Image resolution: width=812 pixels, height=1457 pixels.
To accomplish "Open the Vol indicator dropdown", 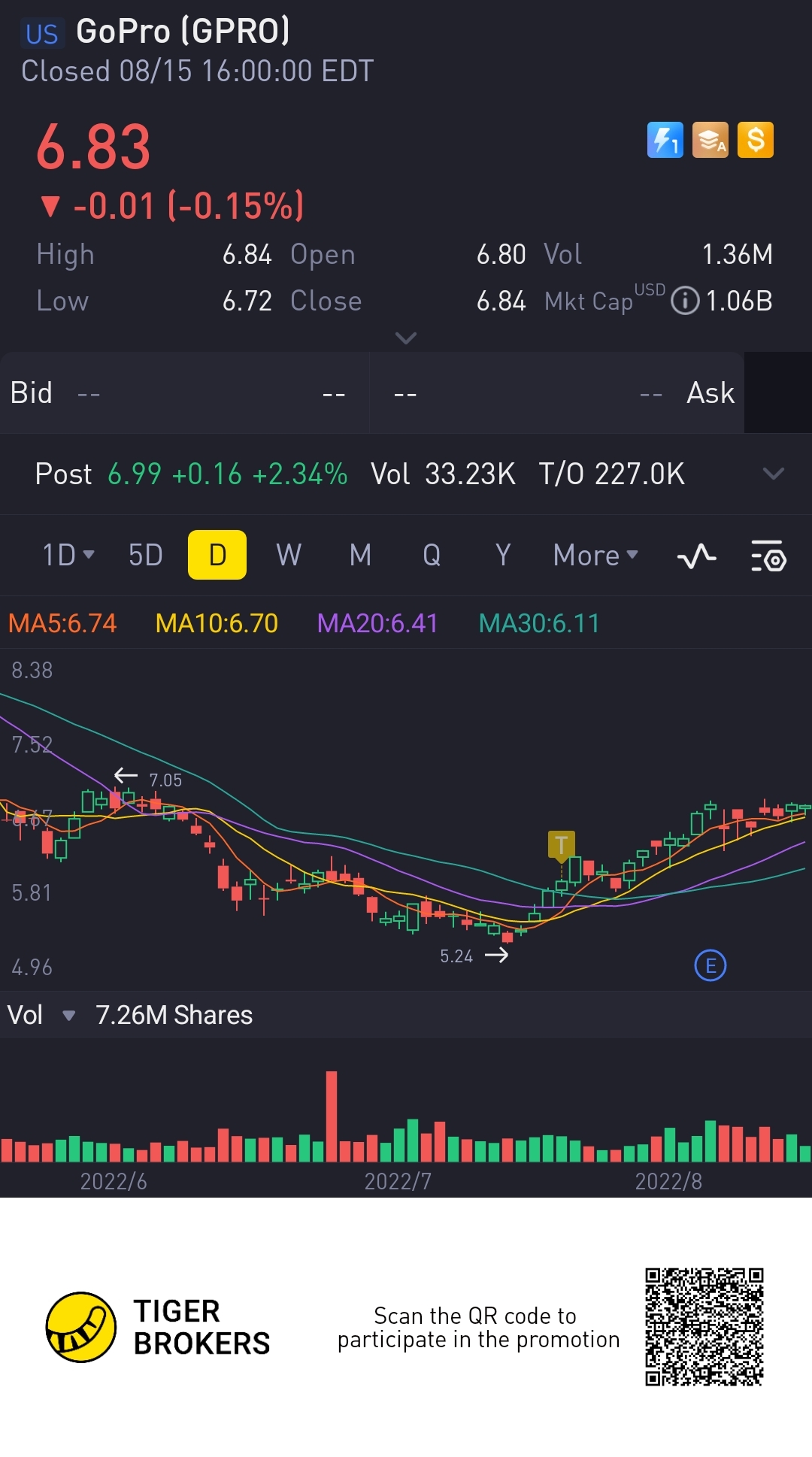I will coord(41,1015).
